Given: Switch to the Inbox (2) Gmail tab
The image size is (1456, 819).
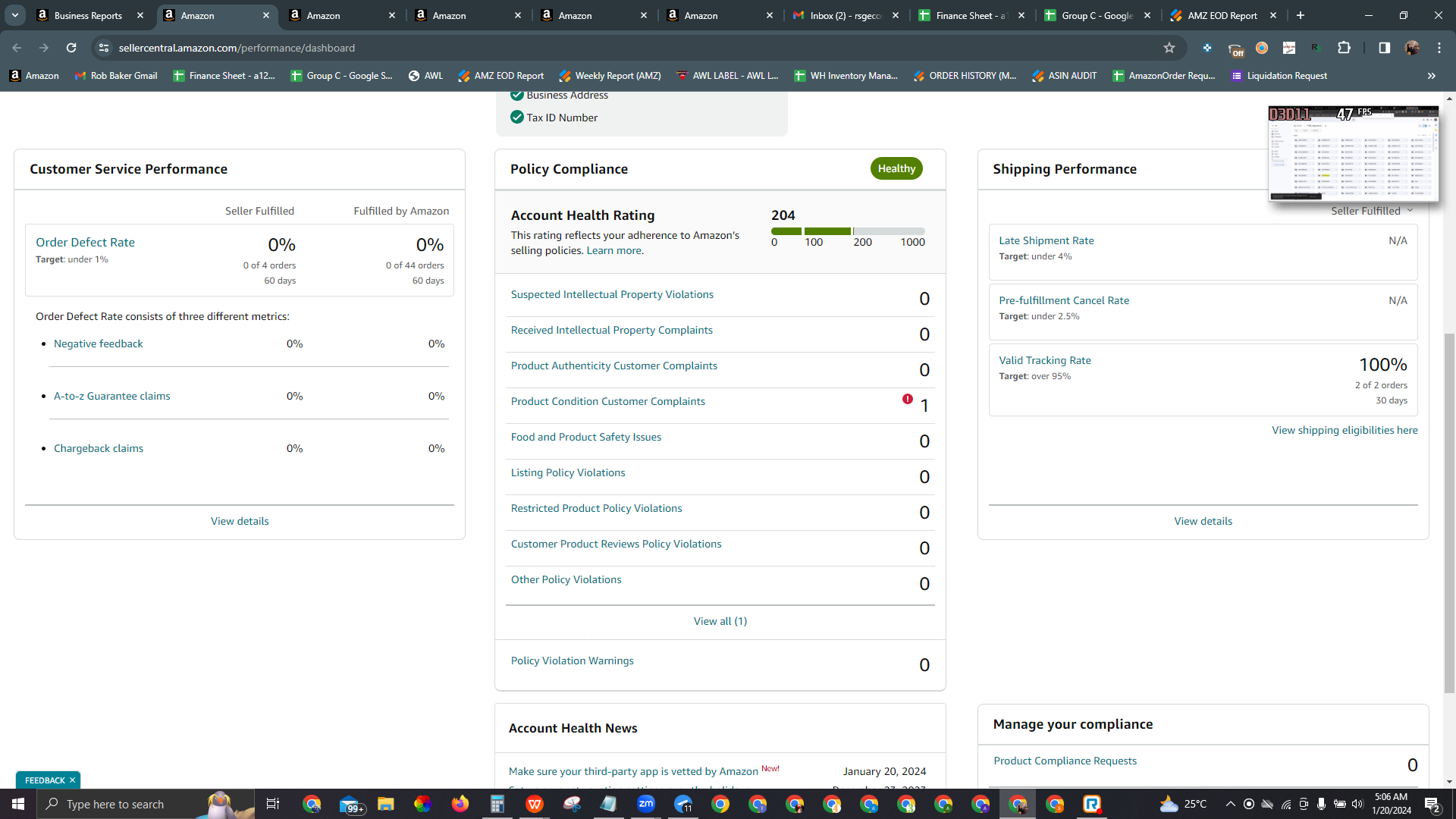Looking at the screenshot, I should point(845,15).
